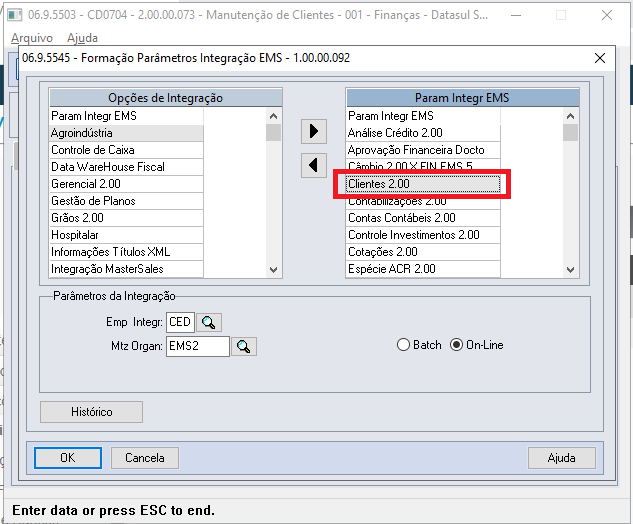Viewport: 633px width, 524px height.
Task: Click the Emp Integr input field
Action: [180, 322]
